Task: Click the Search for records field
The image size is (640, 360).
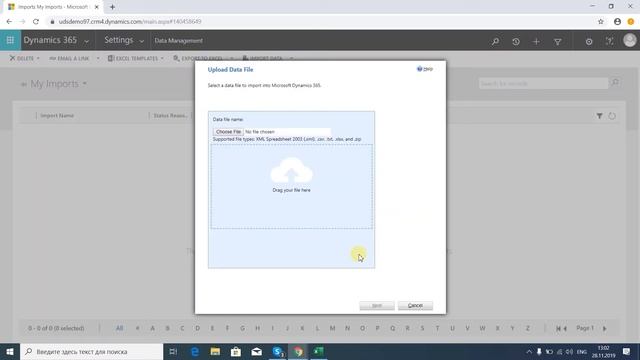Action: coord(544,84)
